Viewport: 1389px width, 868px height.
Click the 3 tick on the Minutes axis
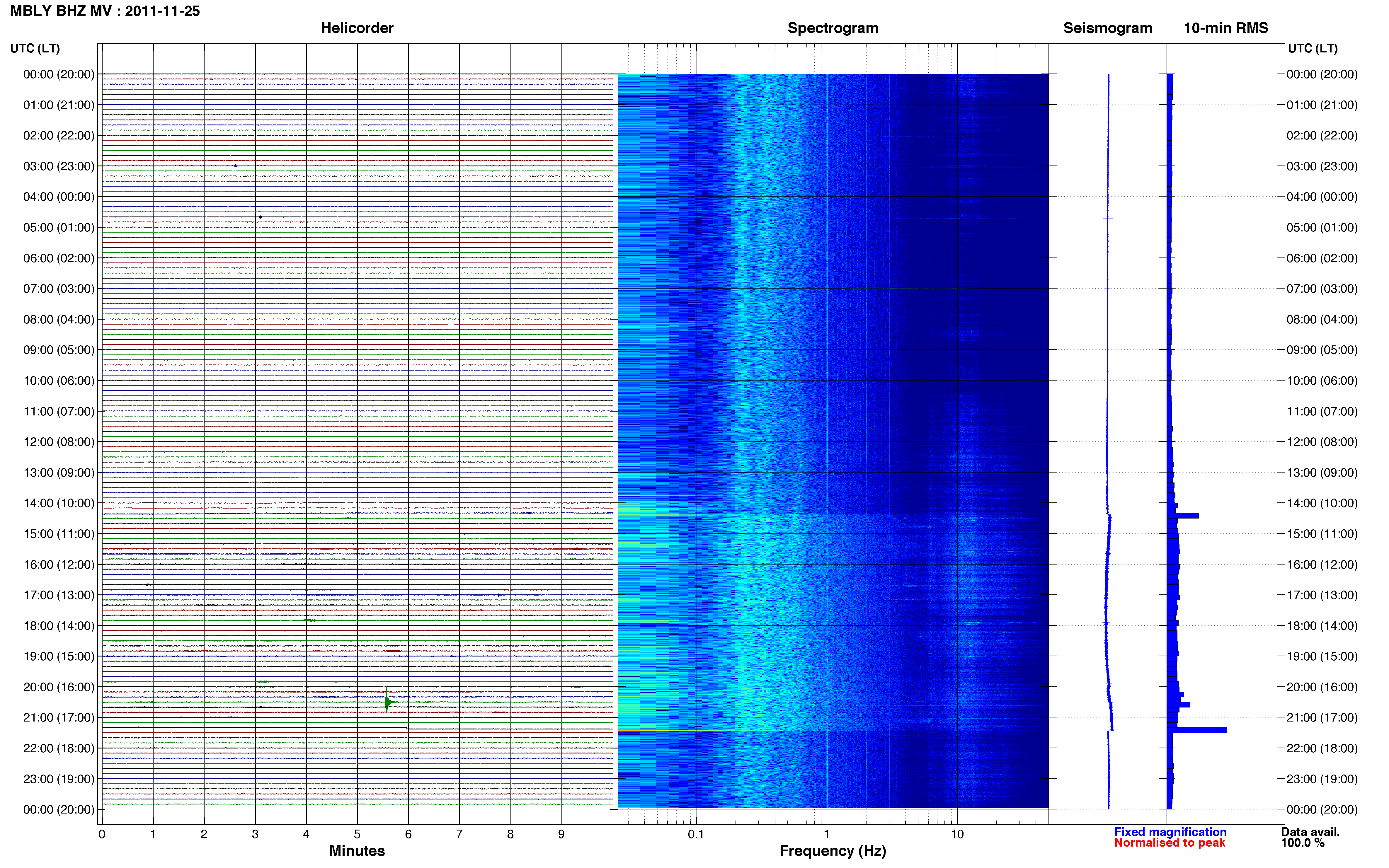(255, 834)
